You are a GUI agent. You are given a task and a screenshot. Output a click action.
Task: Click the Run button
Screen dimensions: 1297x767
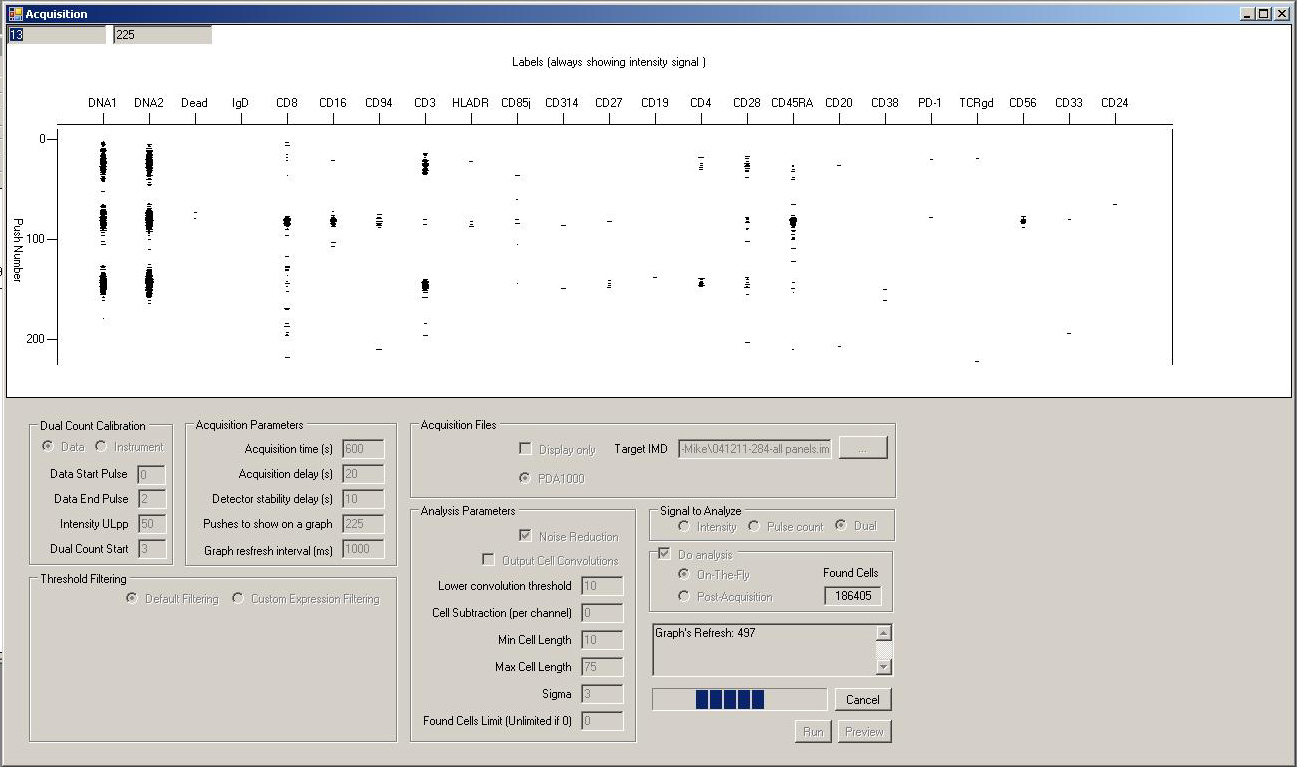click(813, 731)
